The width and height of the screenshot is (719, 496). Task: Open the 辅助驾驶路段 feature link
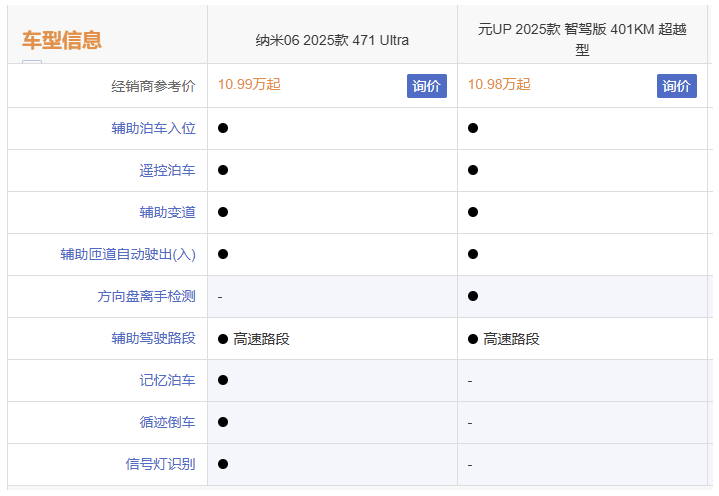(x=153, y=338)
